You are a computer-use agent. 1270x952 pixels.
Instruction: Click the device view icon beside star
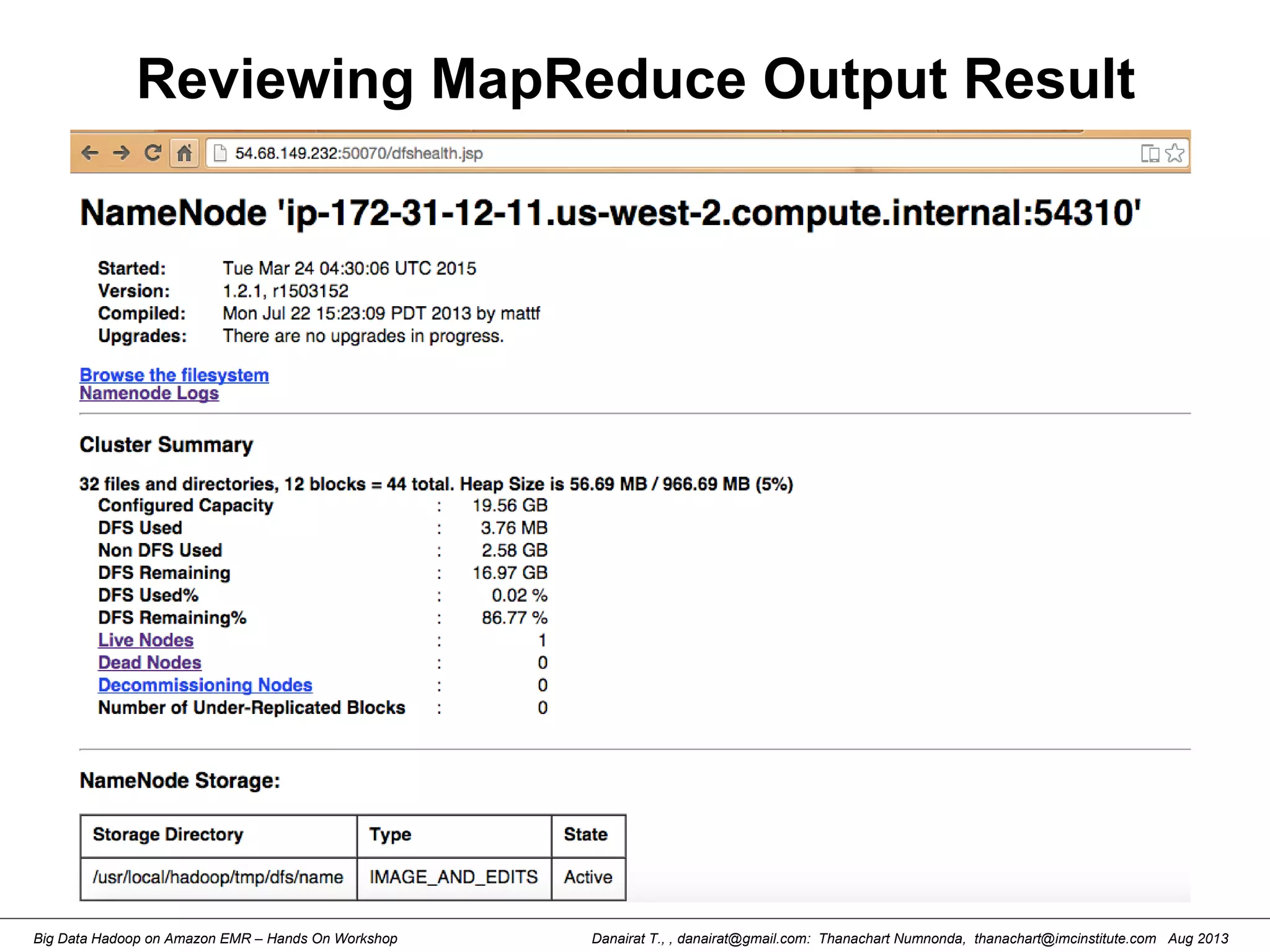pos(1150,153)
